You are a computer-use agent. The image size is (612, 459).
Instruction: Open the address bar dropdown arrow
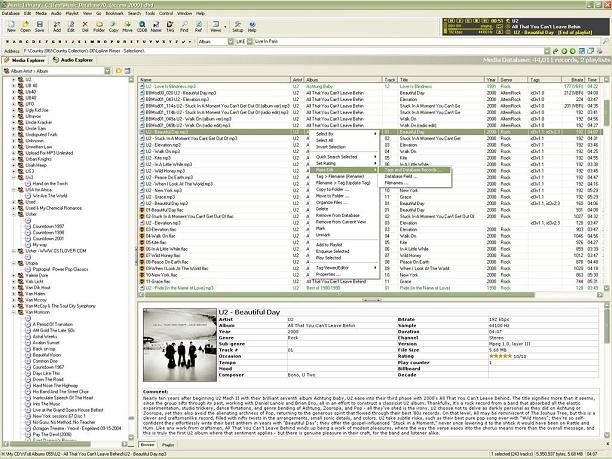[x=547, y=51]
